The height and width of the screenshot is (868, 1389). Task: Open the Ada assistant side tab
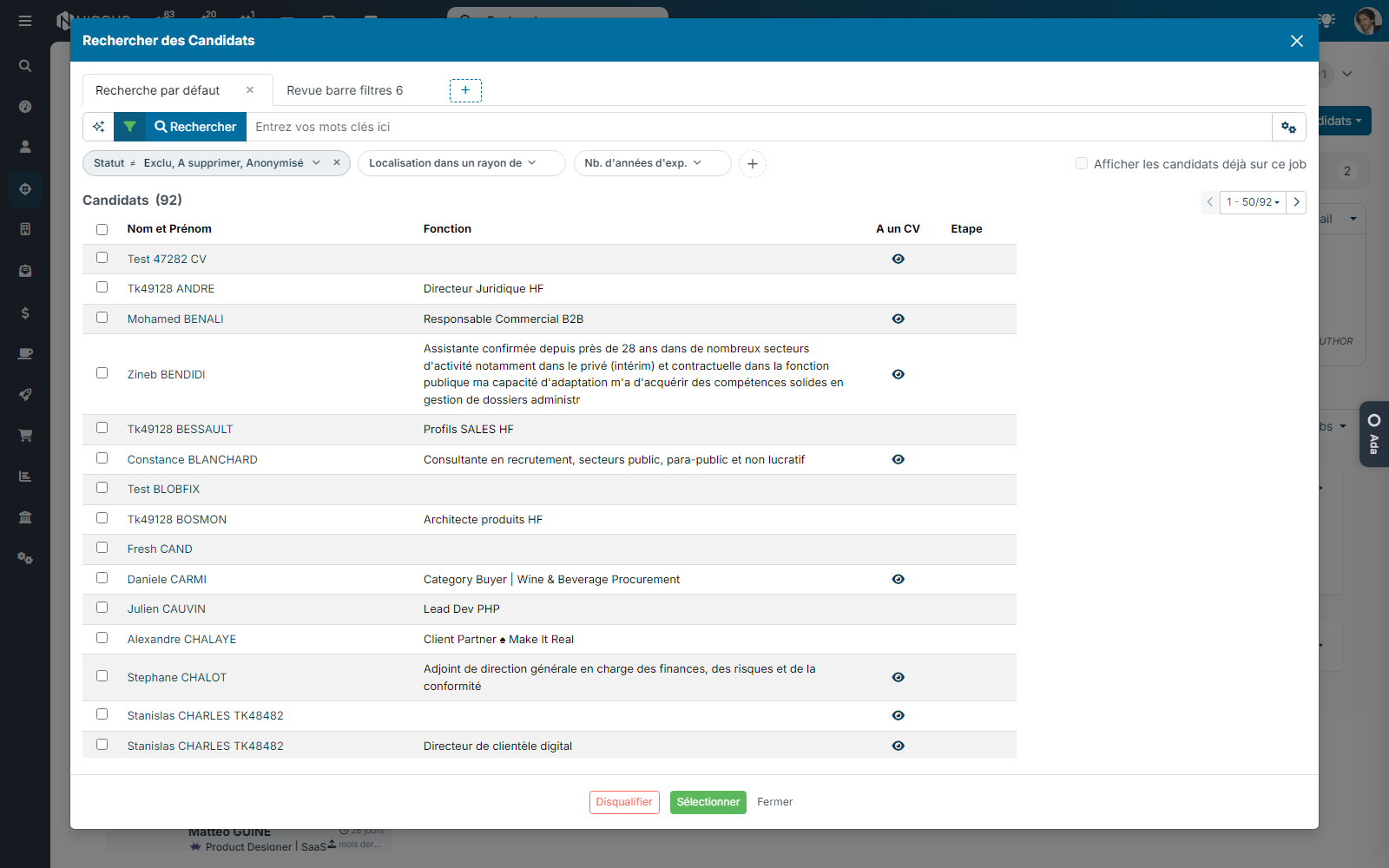(x=1374, y=434)
